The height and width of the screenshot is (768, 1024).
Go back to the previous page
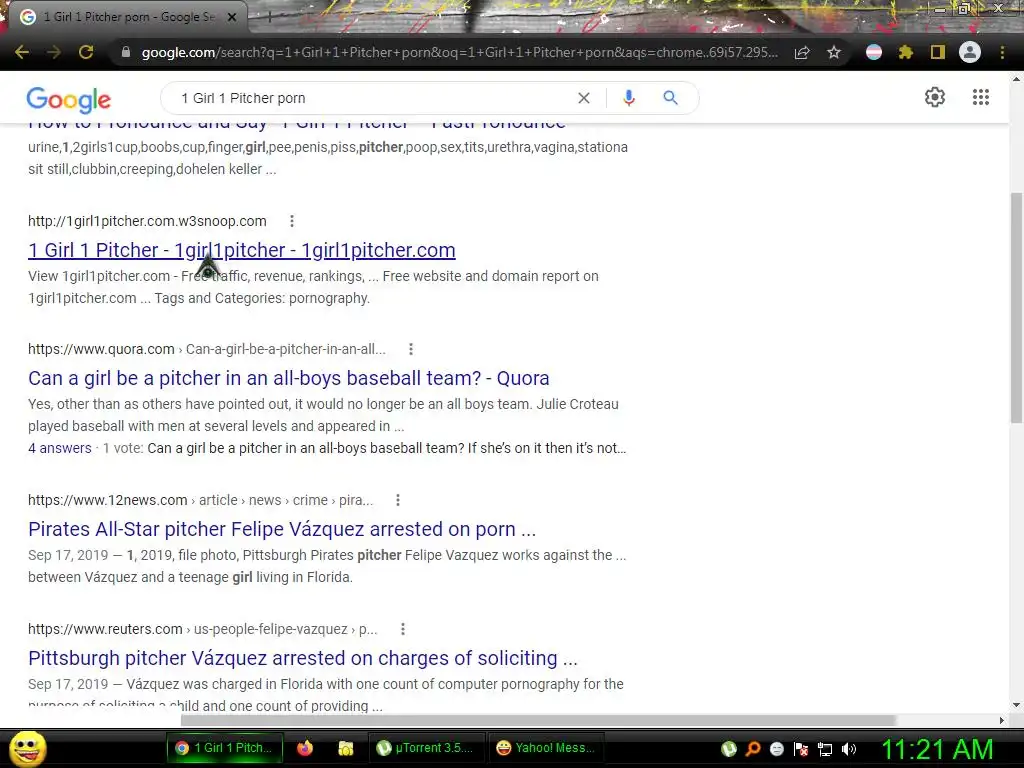22,52
